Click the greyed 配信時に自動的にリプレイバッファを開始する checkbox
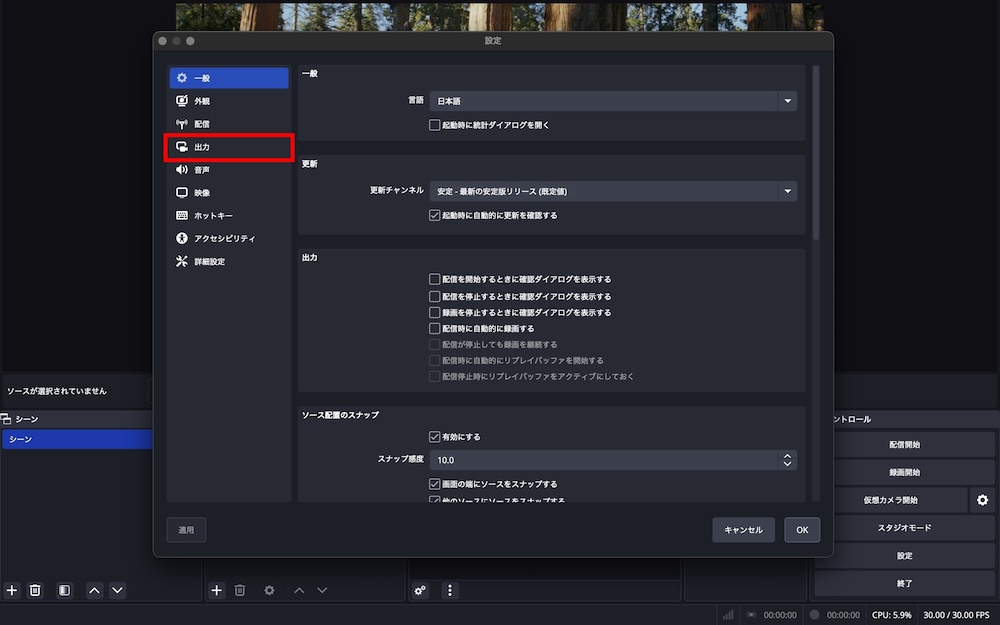 coord(434,360)
